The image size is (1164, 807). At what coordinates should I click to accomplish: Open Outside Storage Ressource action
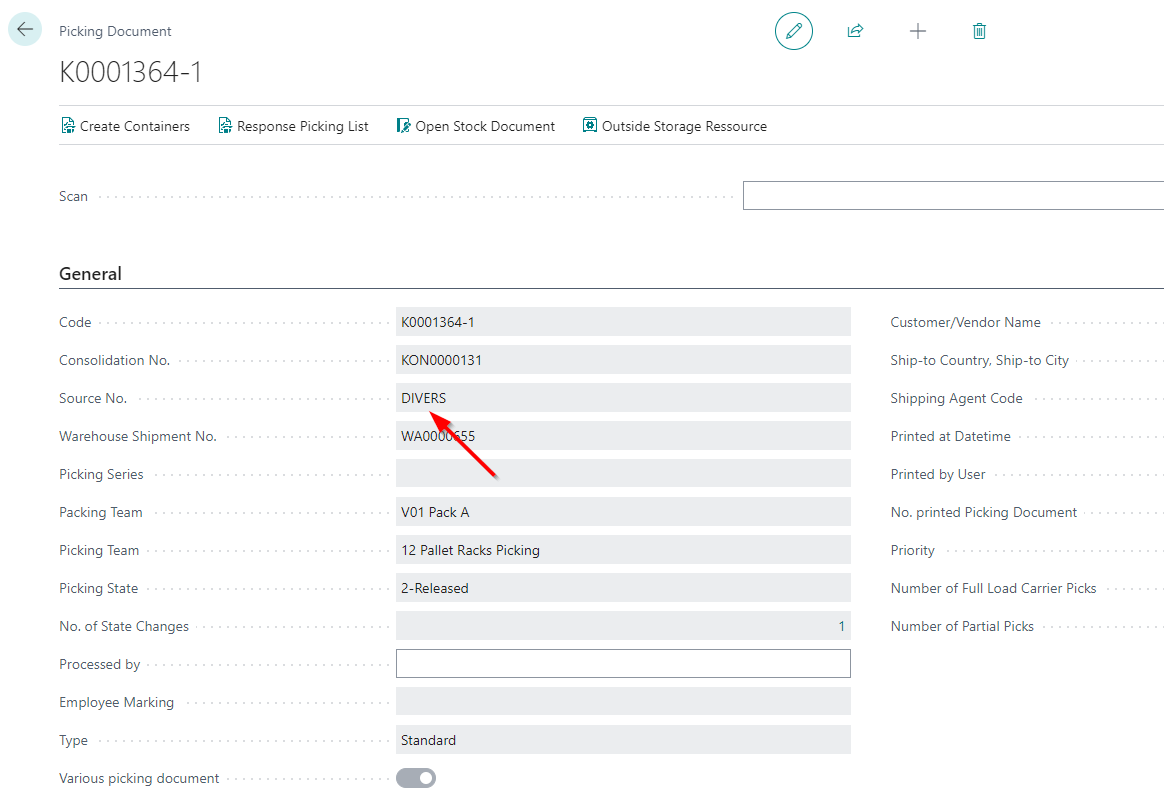click(684, 126)
